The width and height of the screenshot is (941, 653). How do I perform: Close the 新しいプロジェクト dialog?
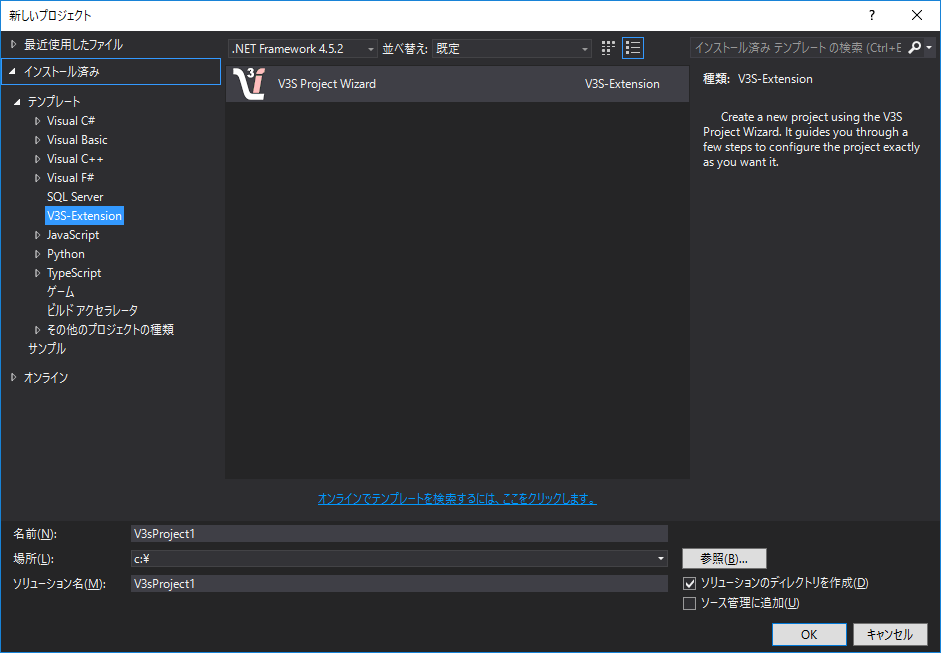917,16
